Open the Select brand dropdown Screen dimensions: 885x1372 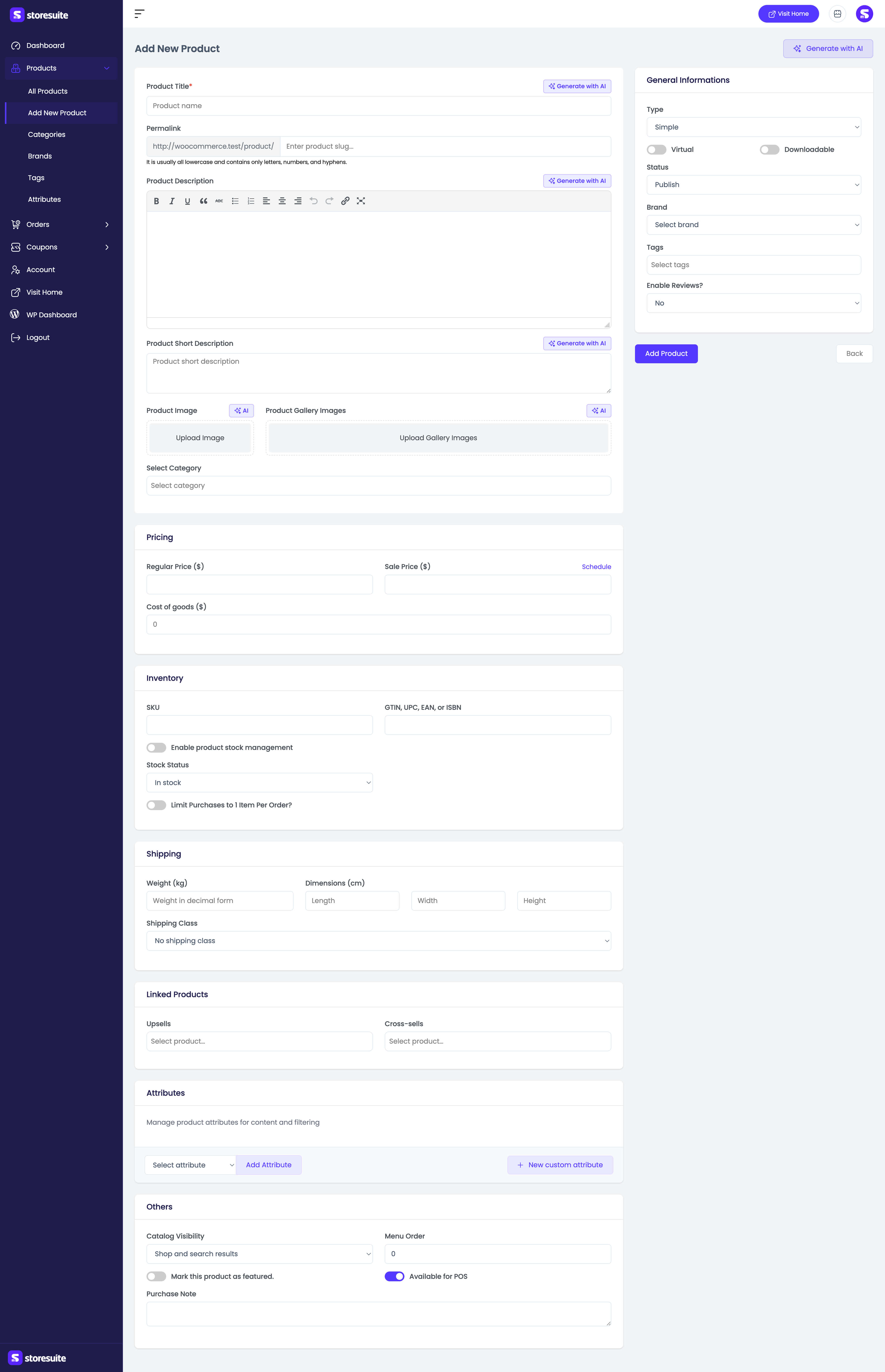[x=753, y=225]
